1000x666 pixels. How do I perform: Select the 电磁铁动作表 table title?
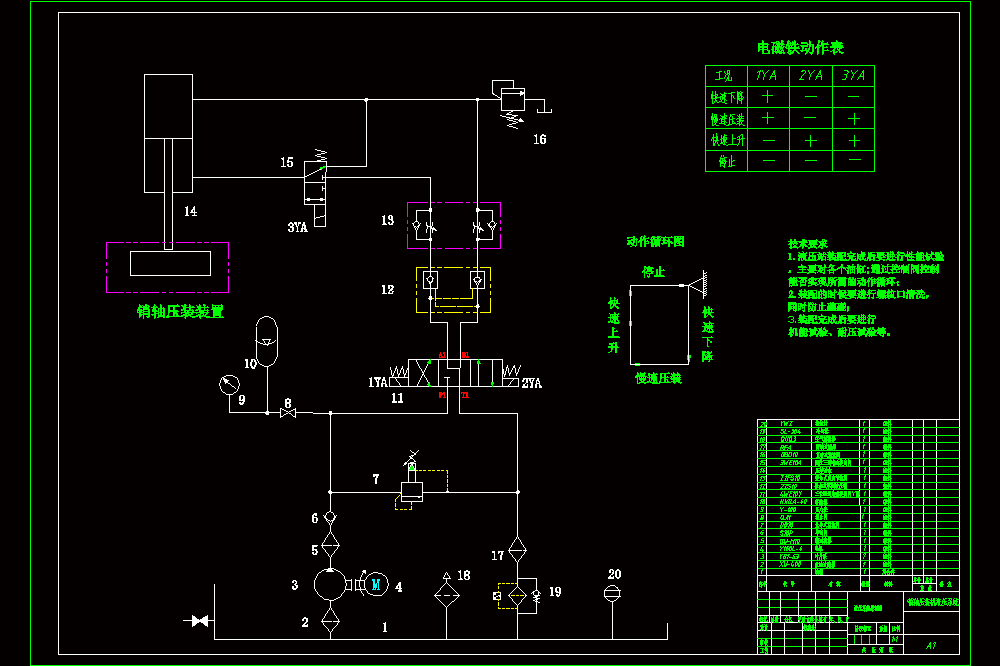point(800,48)
